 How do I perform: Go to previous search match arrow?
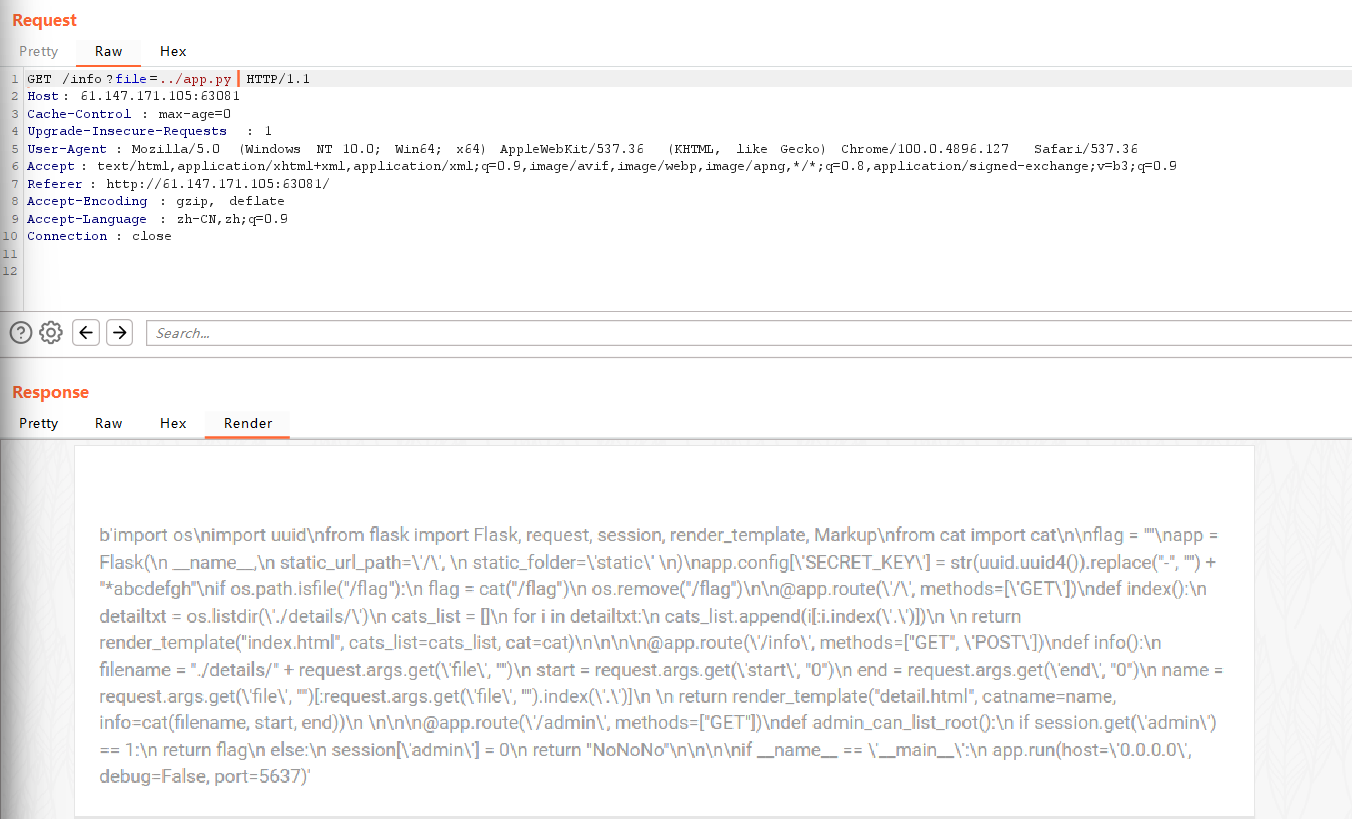(x=87, y=333)
